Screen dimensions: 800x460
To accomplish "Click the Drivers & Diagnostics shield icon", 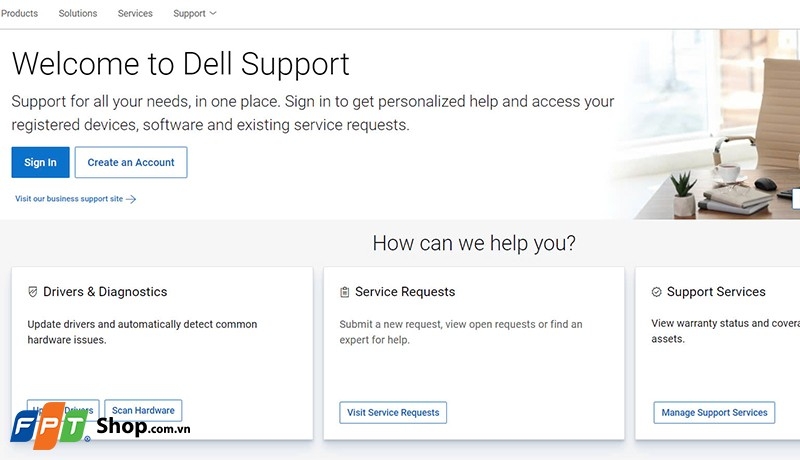I will pyautogui.click(x=33, y=292).
